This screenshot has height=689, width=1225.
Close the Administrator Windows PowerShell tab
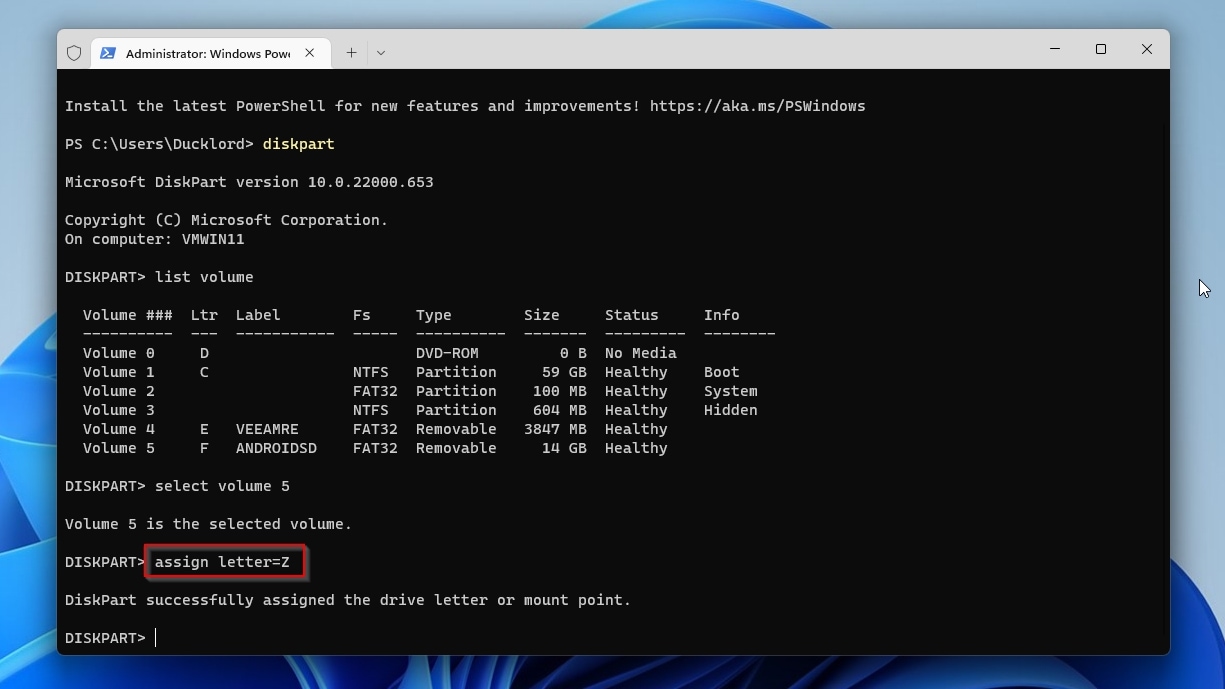pyautogui.click(x=310, y=52)
